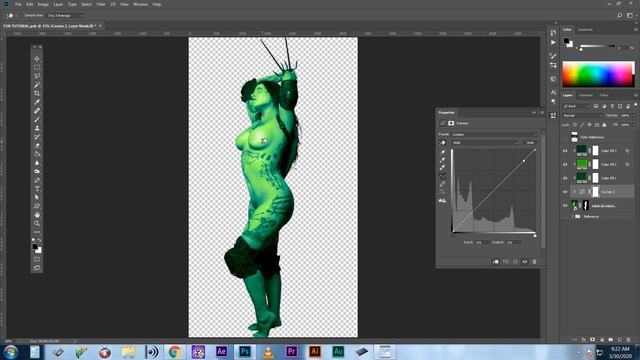Viewport: 640px width, 360px height.
Task: Open the Preset dropdown in Curves
Action: click(494, 134)
